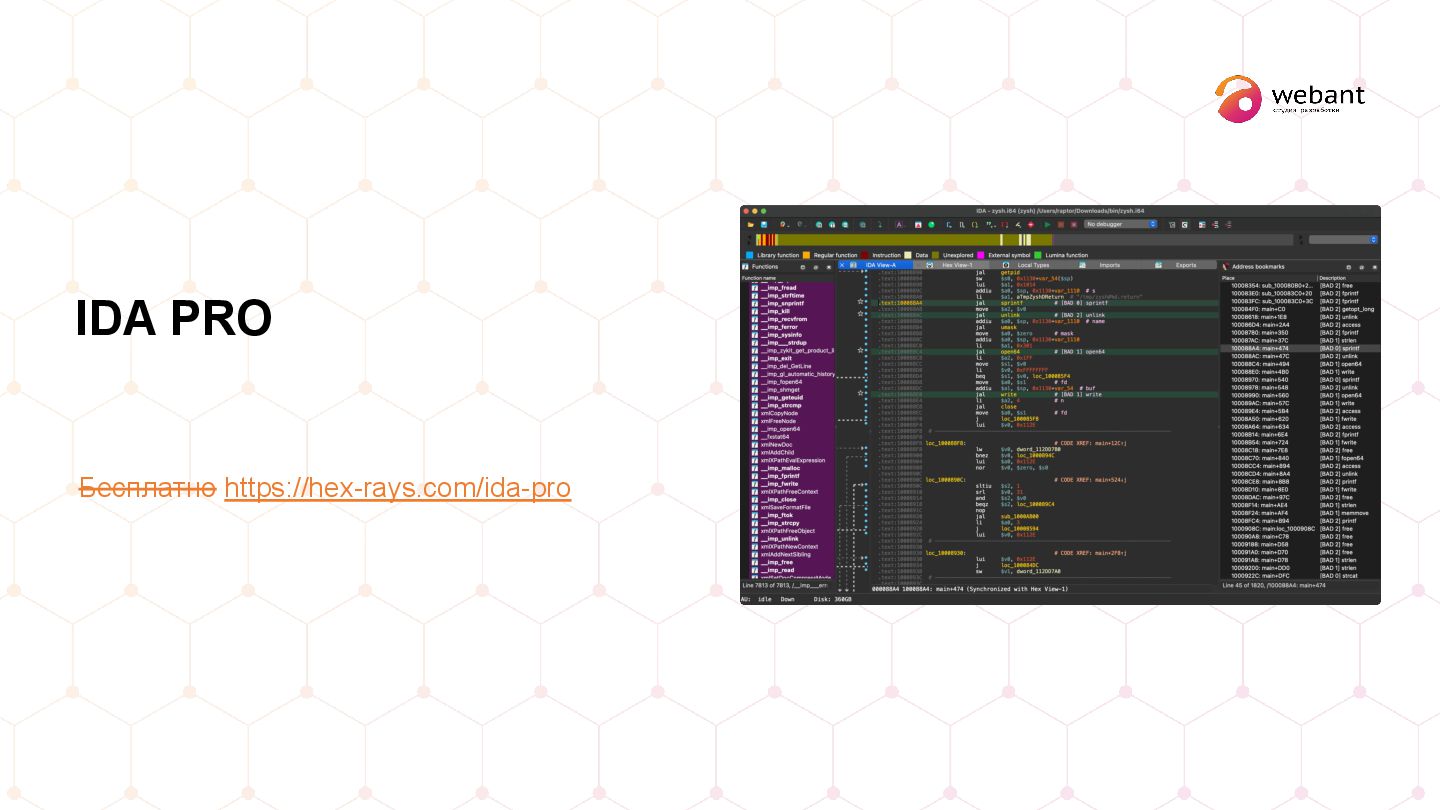Click the save database icon in IDA toolbar
The image size is (1440, 810).
point(764,225)
